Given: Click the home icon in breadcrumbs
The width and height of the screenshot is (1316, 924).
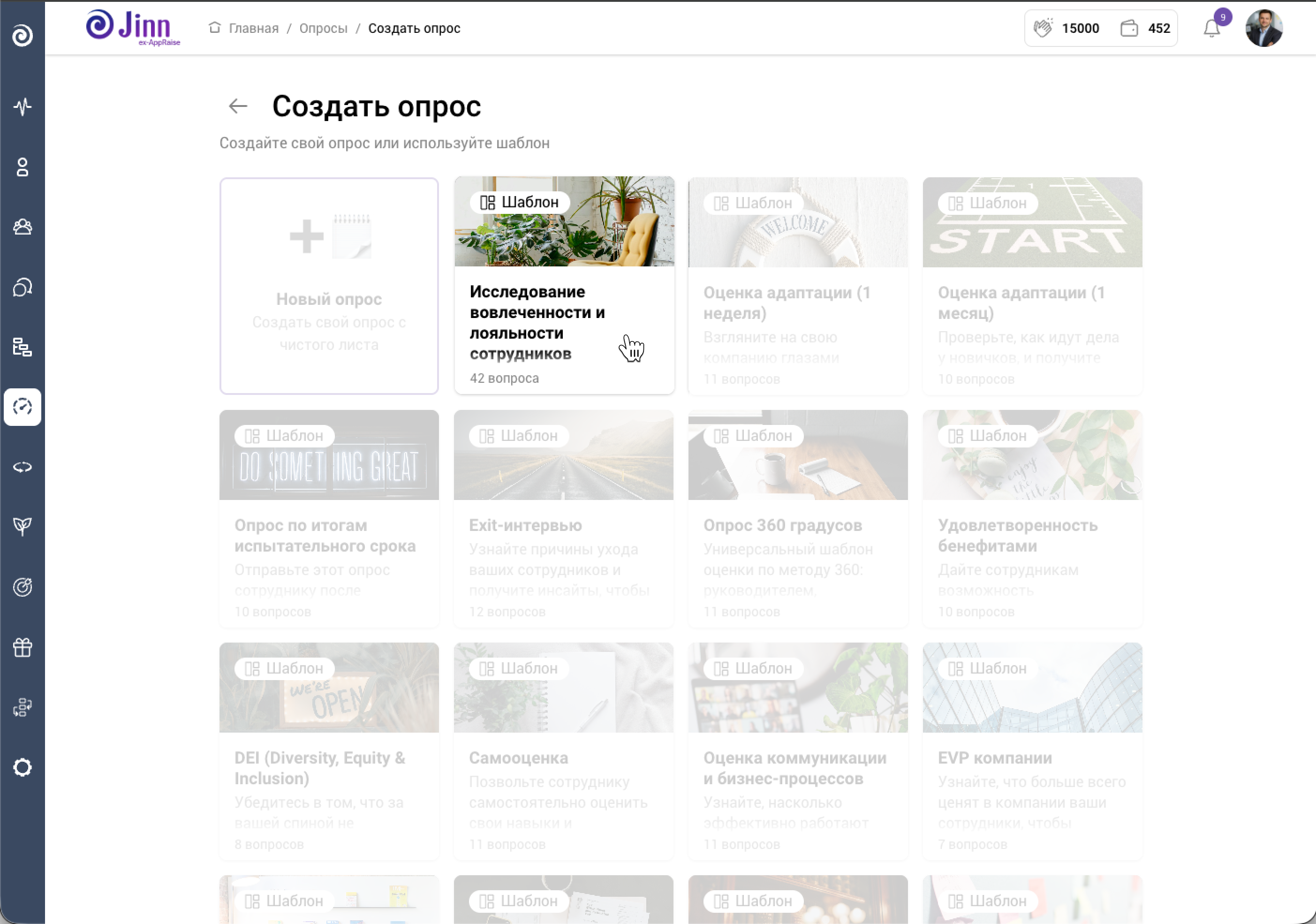Looking at the screenshot, I should [214, 28].
